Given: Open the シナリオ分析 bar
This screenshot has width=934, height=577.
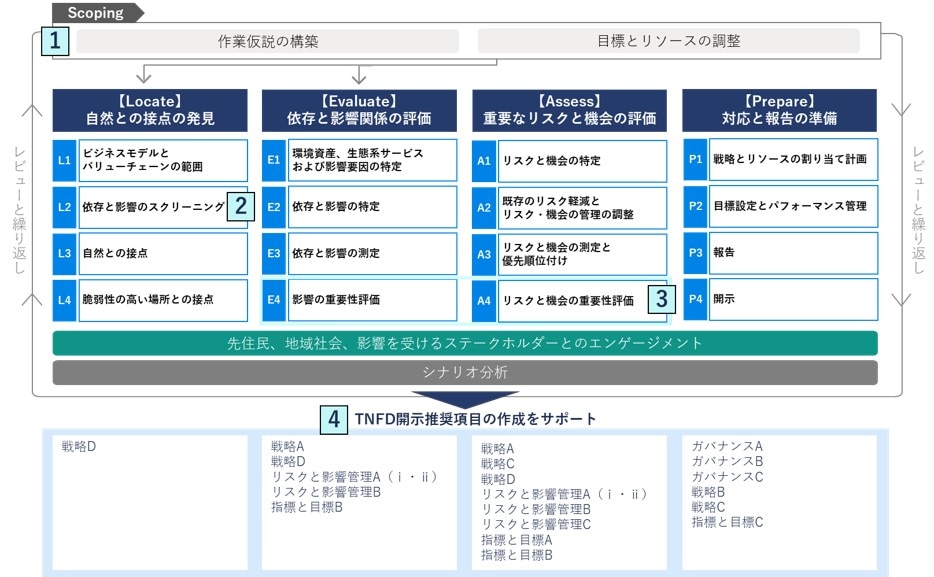Looking at the screenshot, I should click(x=463, y=373).
